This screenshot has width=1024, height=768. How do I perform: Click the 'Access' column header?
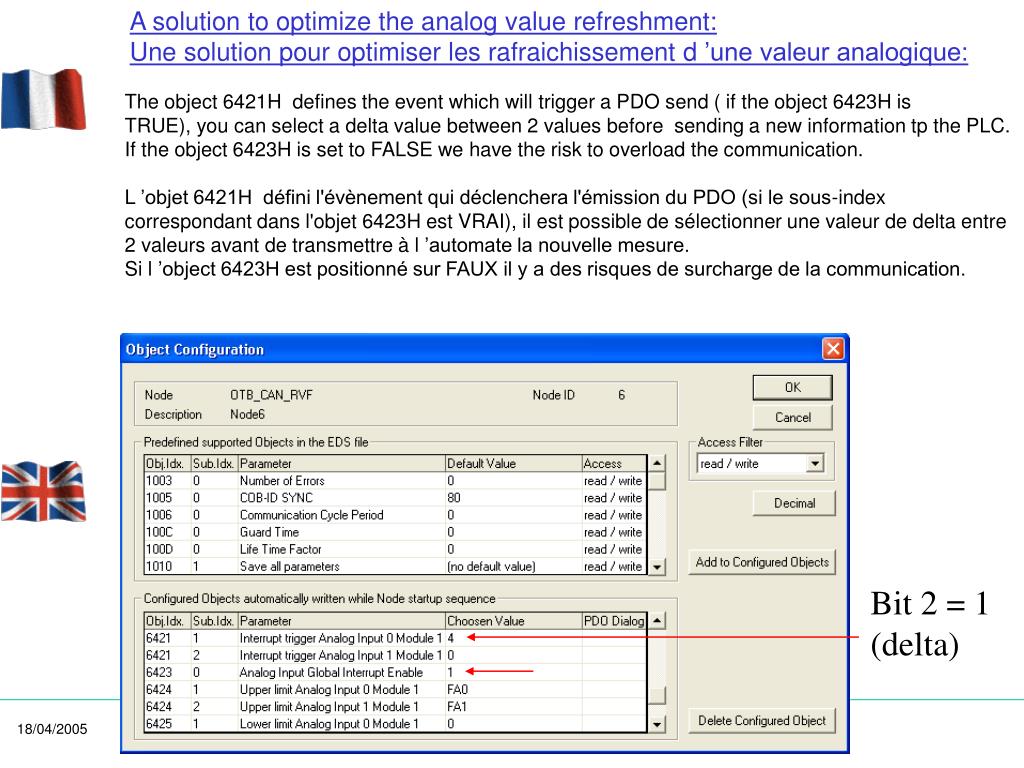pyautogui.click(x=615, y=464)
